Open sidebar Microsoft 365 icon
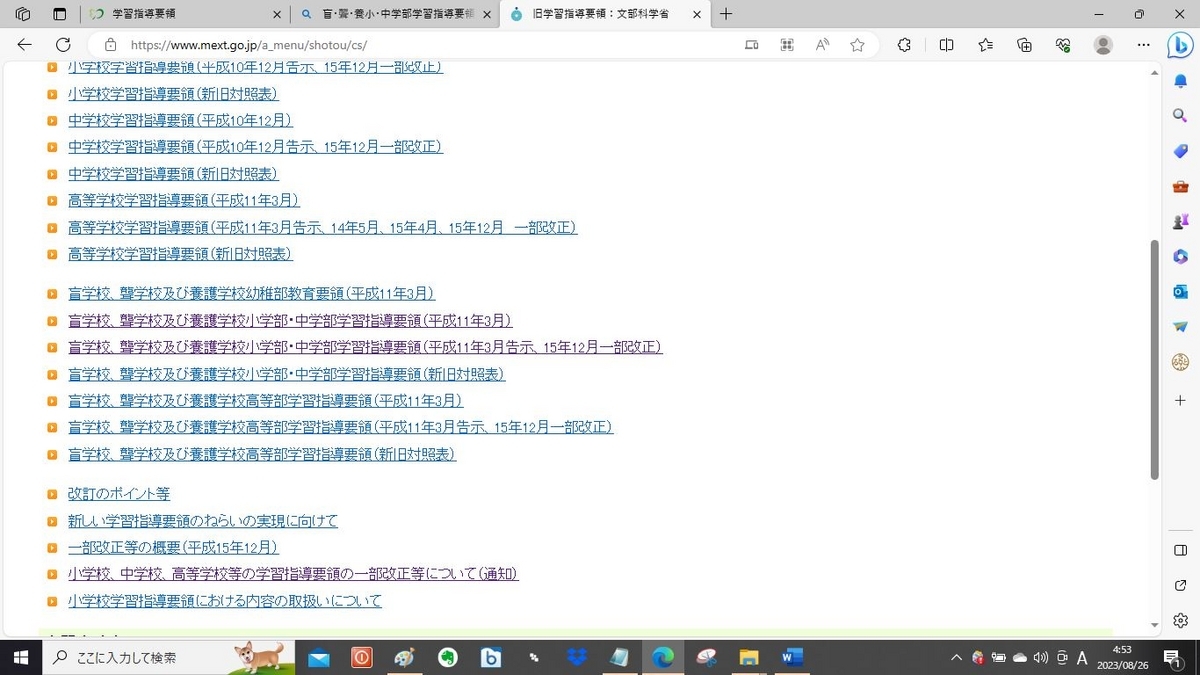 pos(1180,256)
